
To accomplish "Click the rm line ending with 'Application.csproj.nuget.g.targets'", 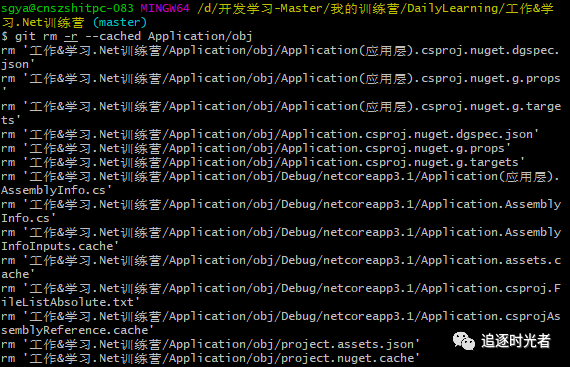I will tap(263, 162).
